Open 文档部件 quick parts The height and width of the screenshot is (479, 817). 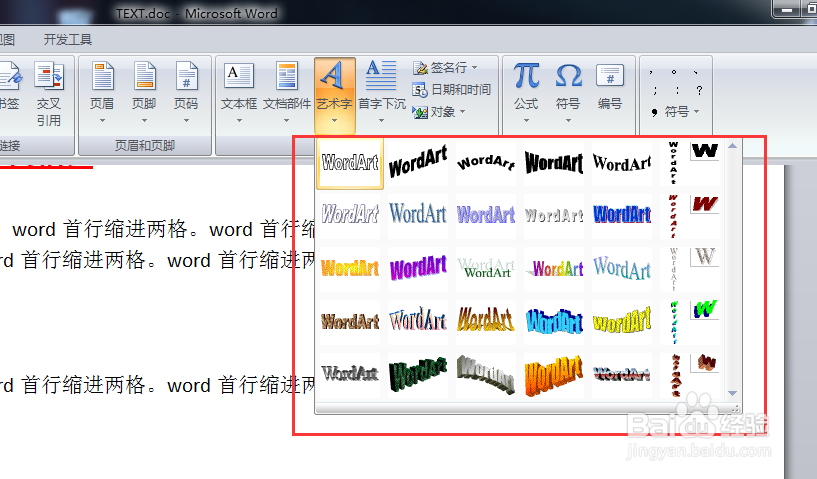tap(287, 94)
